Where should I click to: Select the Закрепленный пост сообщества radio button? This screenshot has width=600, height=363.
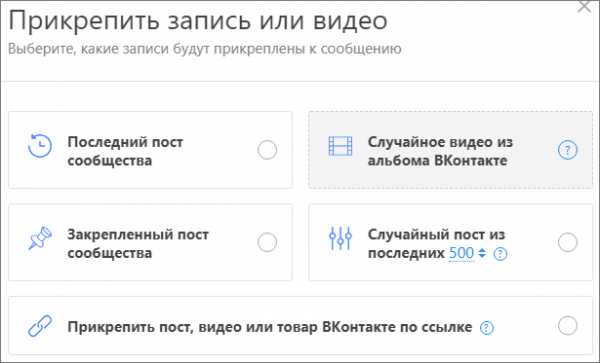tap(267, 243)
